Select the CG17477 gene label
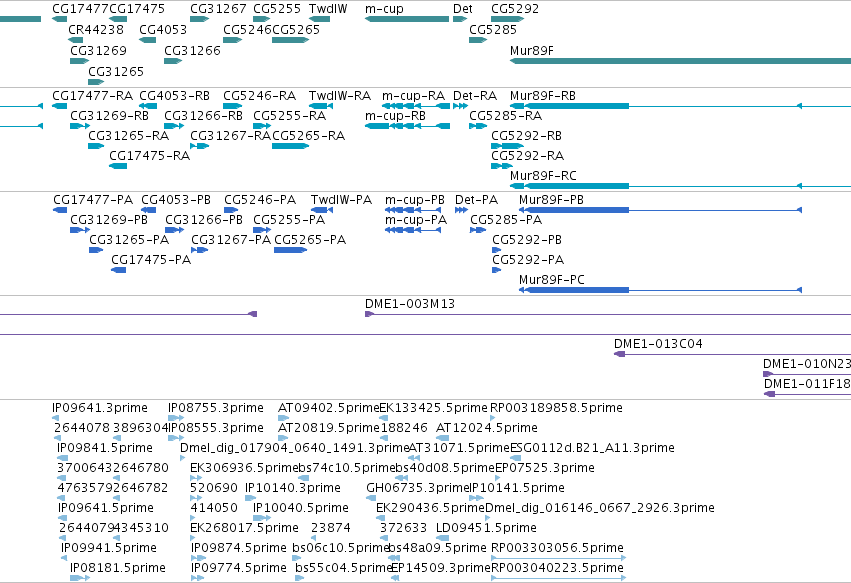 click(80, 9)
